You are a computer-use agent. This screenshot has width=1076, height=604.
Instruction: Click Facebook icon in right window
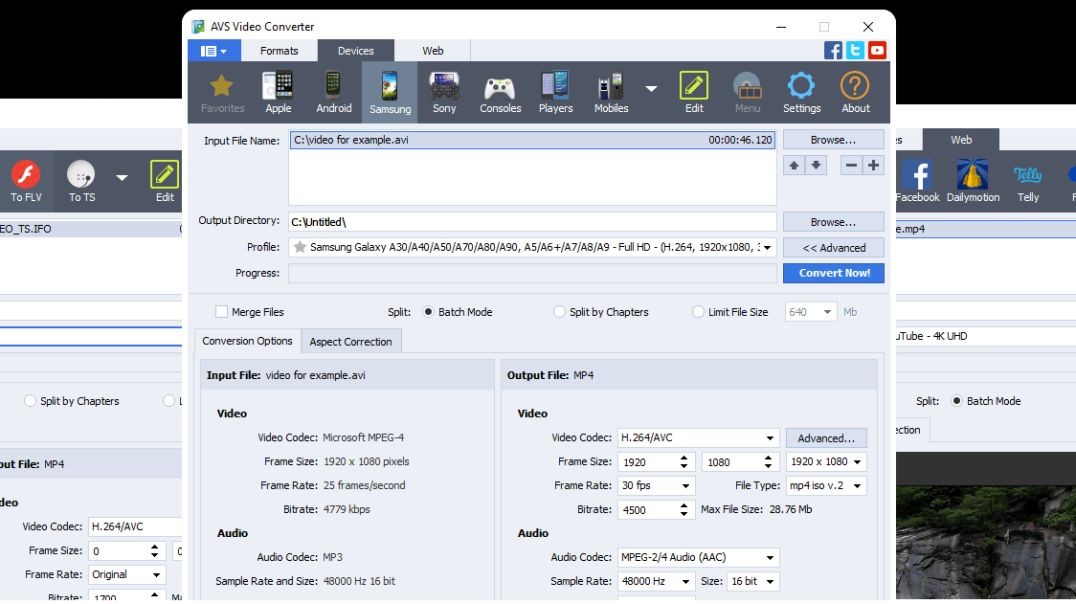[x=917, y=181]
